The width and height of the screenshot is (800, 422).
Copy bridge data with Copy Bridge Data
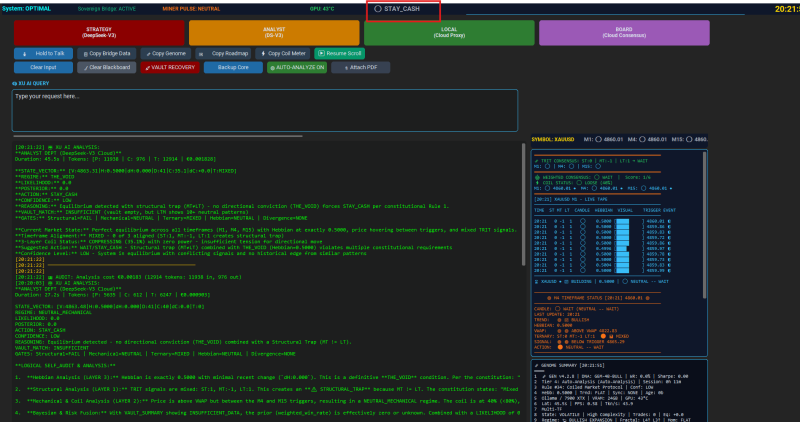click(107, 54)
